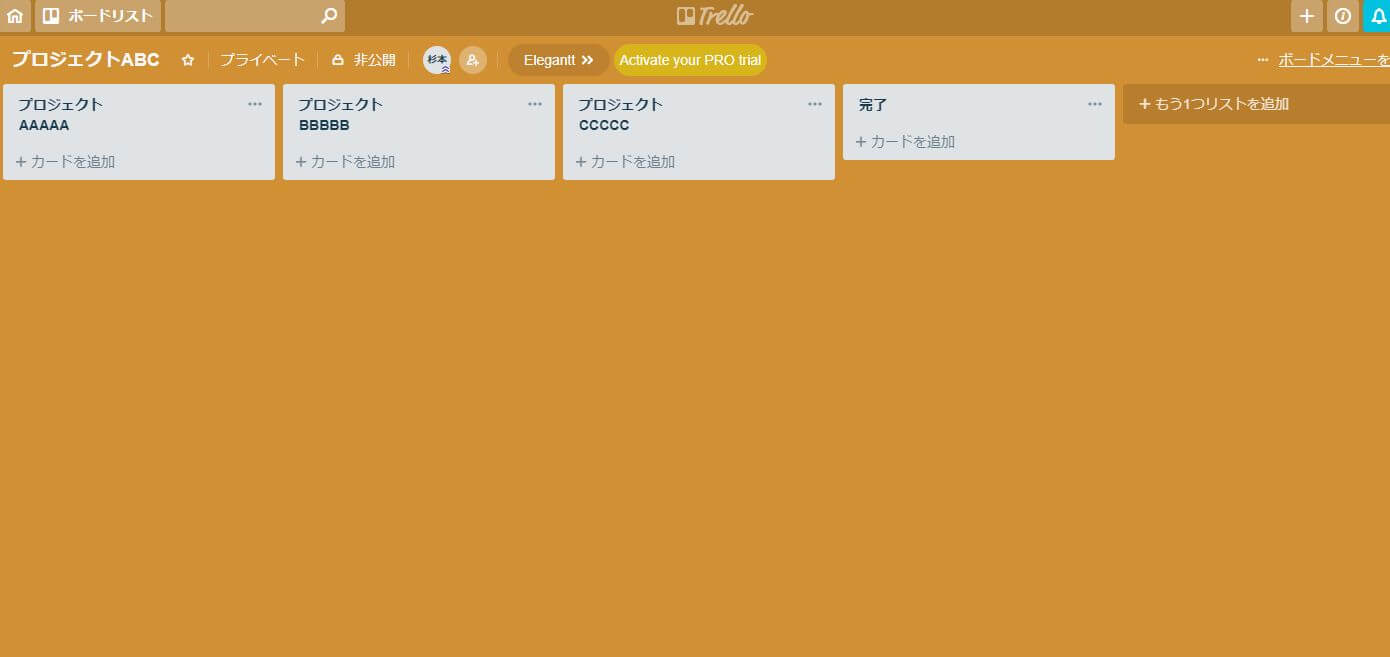Star the プロジェクトABC board

[188, 60]
